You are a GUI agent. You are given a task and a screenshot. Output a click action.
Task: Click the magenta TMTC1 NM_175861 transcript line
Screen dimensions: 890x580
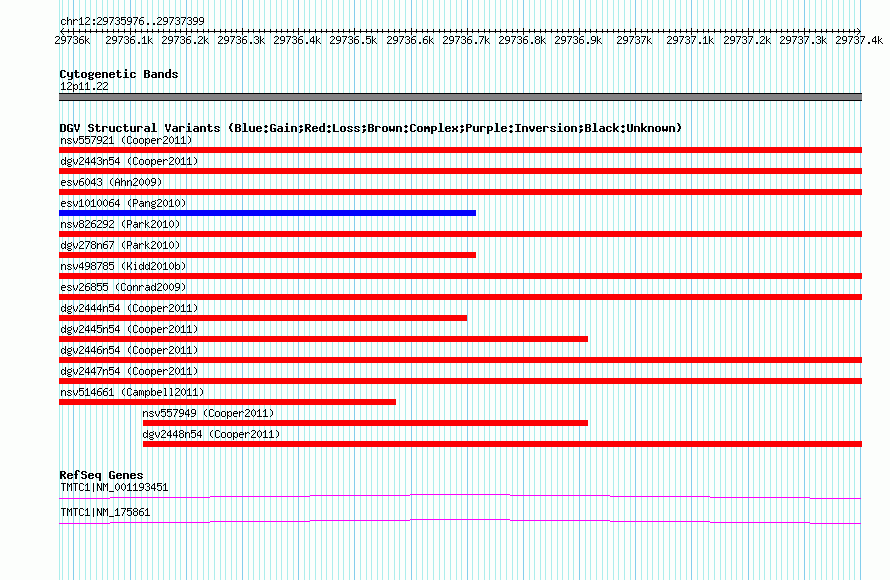(460, 521)
